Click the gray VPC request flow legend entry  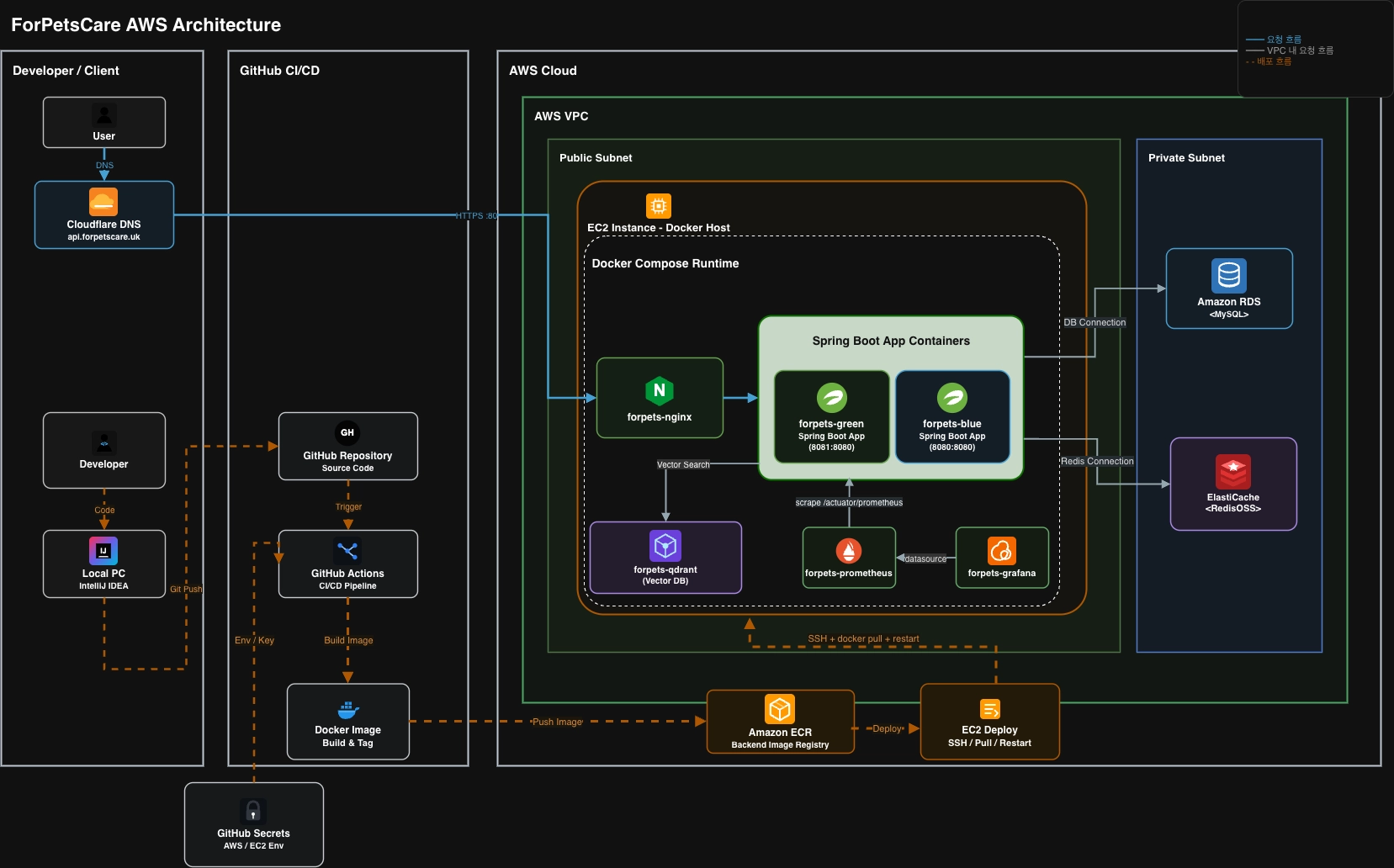pos(1290,50)
